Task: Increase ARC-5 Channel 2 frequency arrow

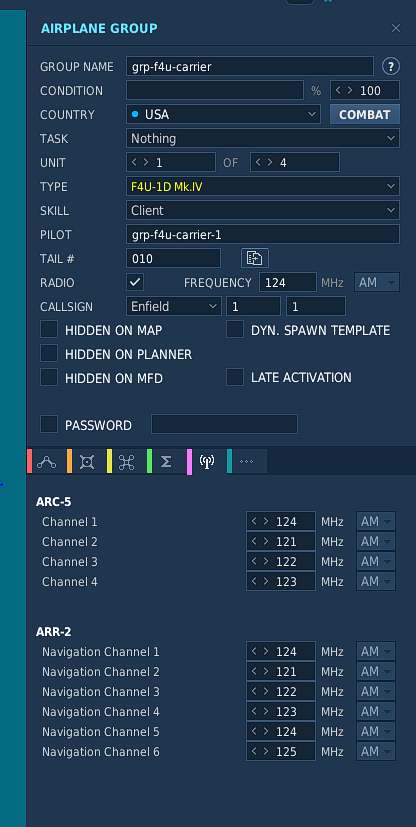Action: coord(266,541)
